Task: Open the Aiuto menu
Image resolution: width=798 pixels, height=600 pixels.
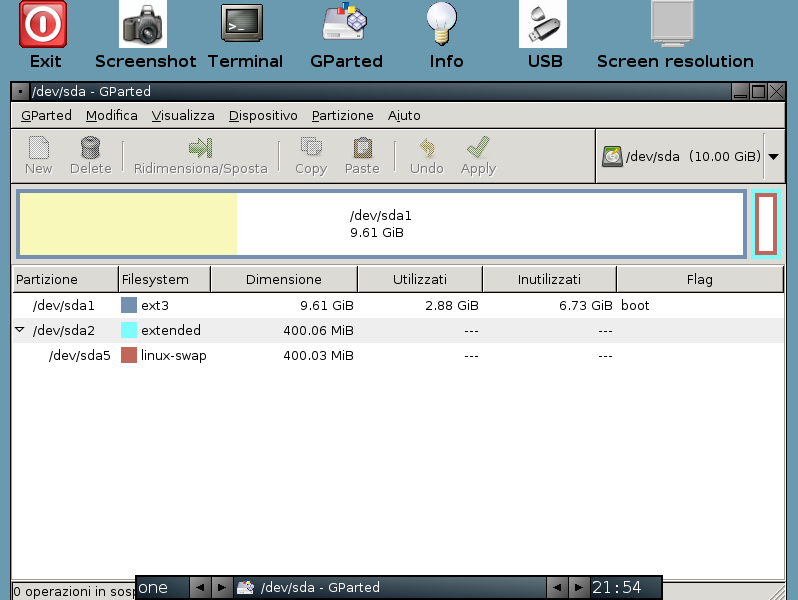Action: click(x=404, y=116)
